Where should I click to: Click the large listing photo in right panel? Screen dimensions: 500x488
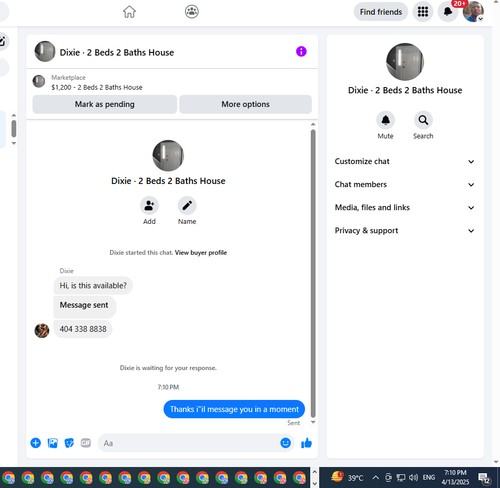pos(405,62)
